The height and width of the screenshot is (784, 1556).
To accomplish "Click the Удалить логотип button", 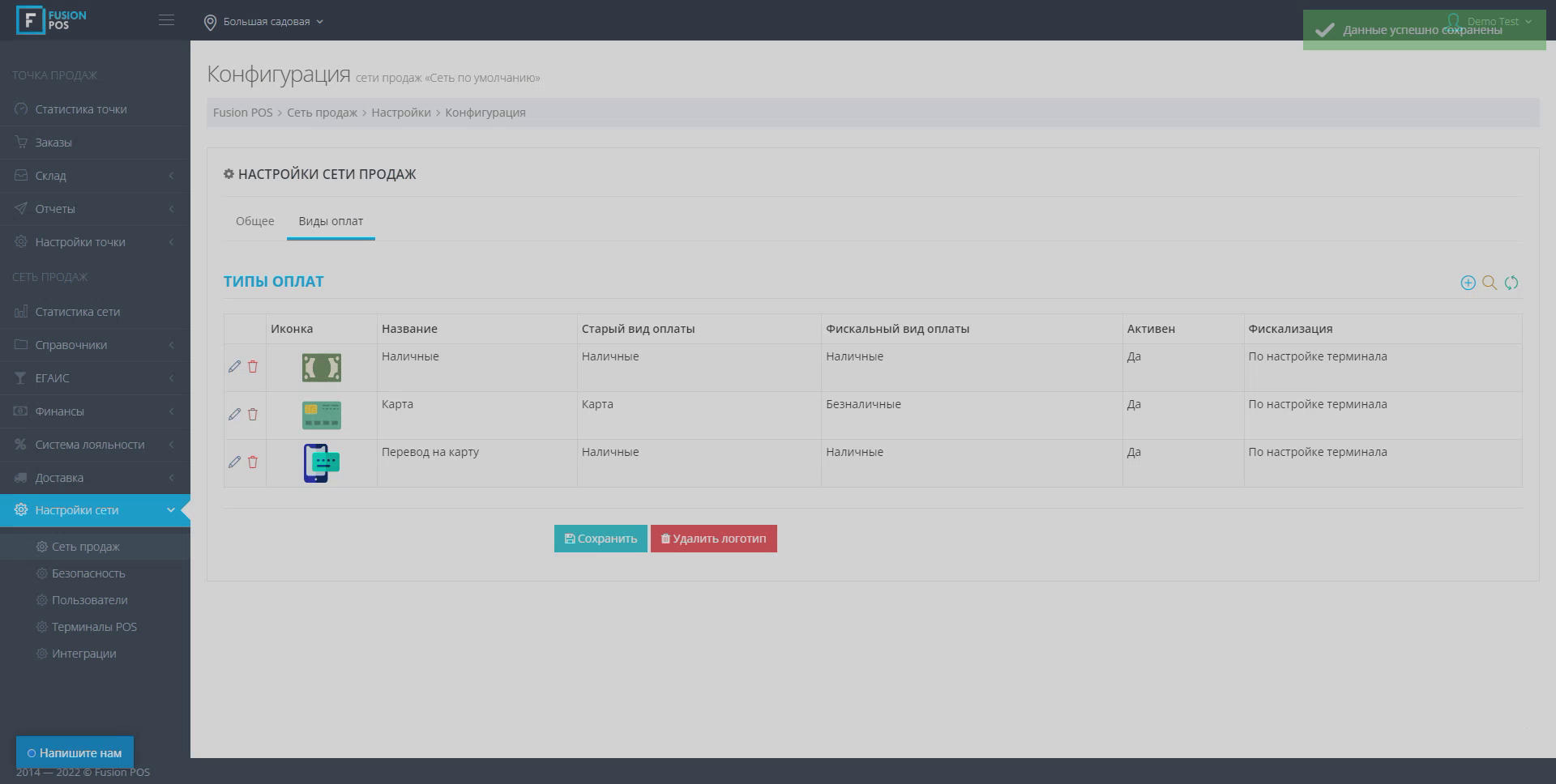I will pyautogui.click(x=713, y=539).
